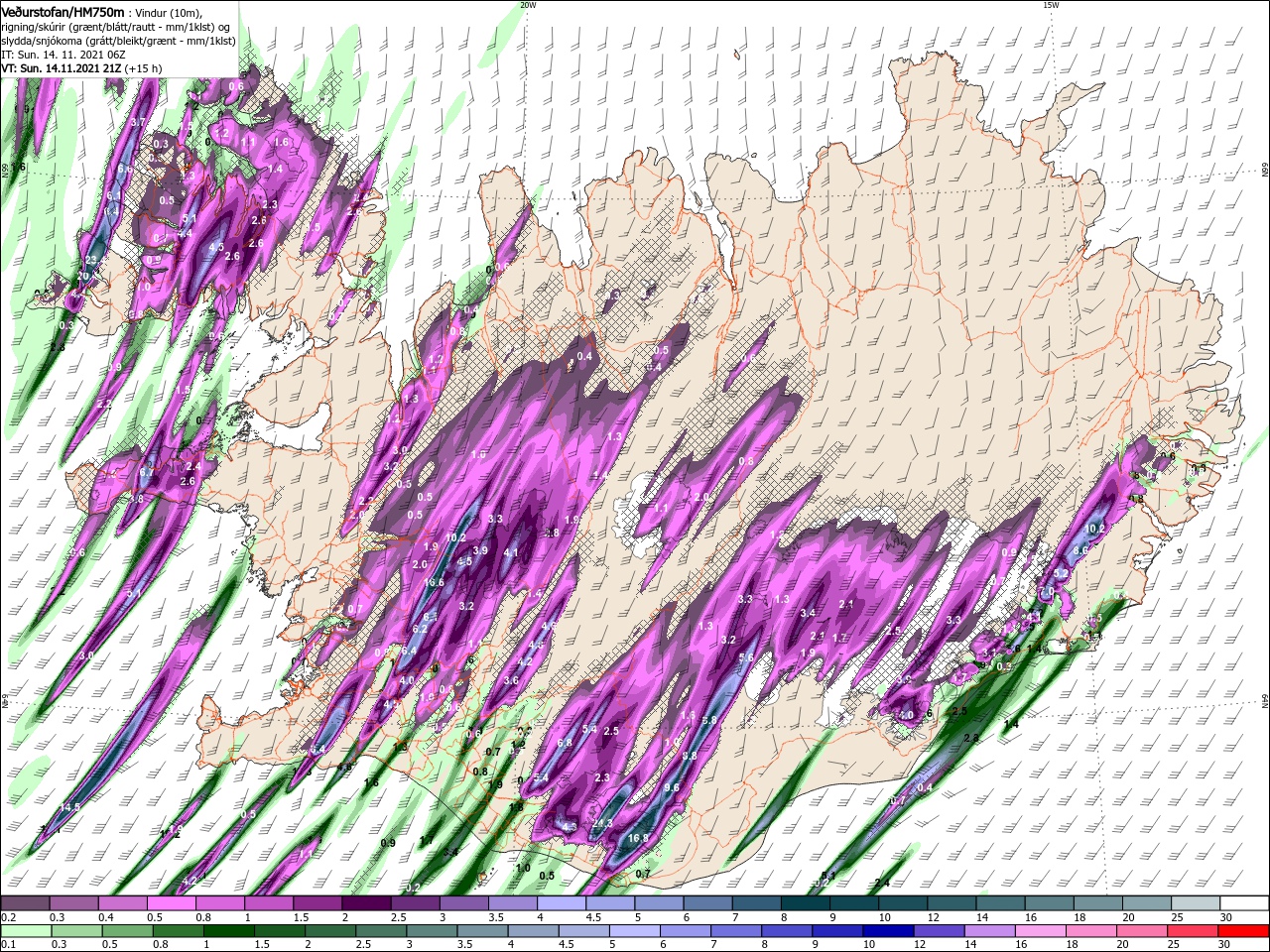Viewport: 1270px width, 952px height.
Task: Select the bright red 30 swatch in rain legend
Action: coord(1244,932)
